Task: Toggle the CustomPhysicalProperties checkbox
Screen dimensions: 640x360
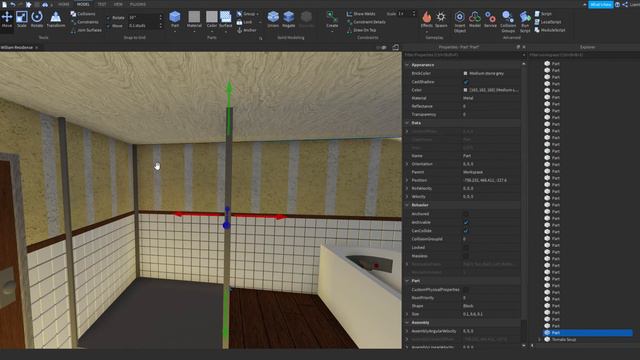Action: click(x=466, y=289)
